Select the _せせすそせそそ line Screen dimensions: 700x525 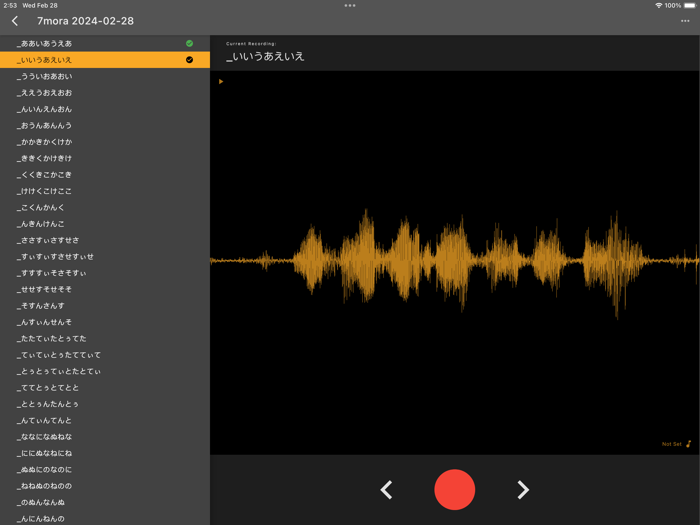point(105,289)
